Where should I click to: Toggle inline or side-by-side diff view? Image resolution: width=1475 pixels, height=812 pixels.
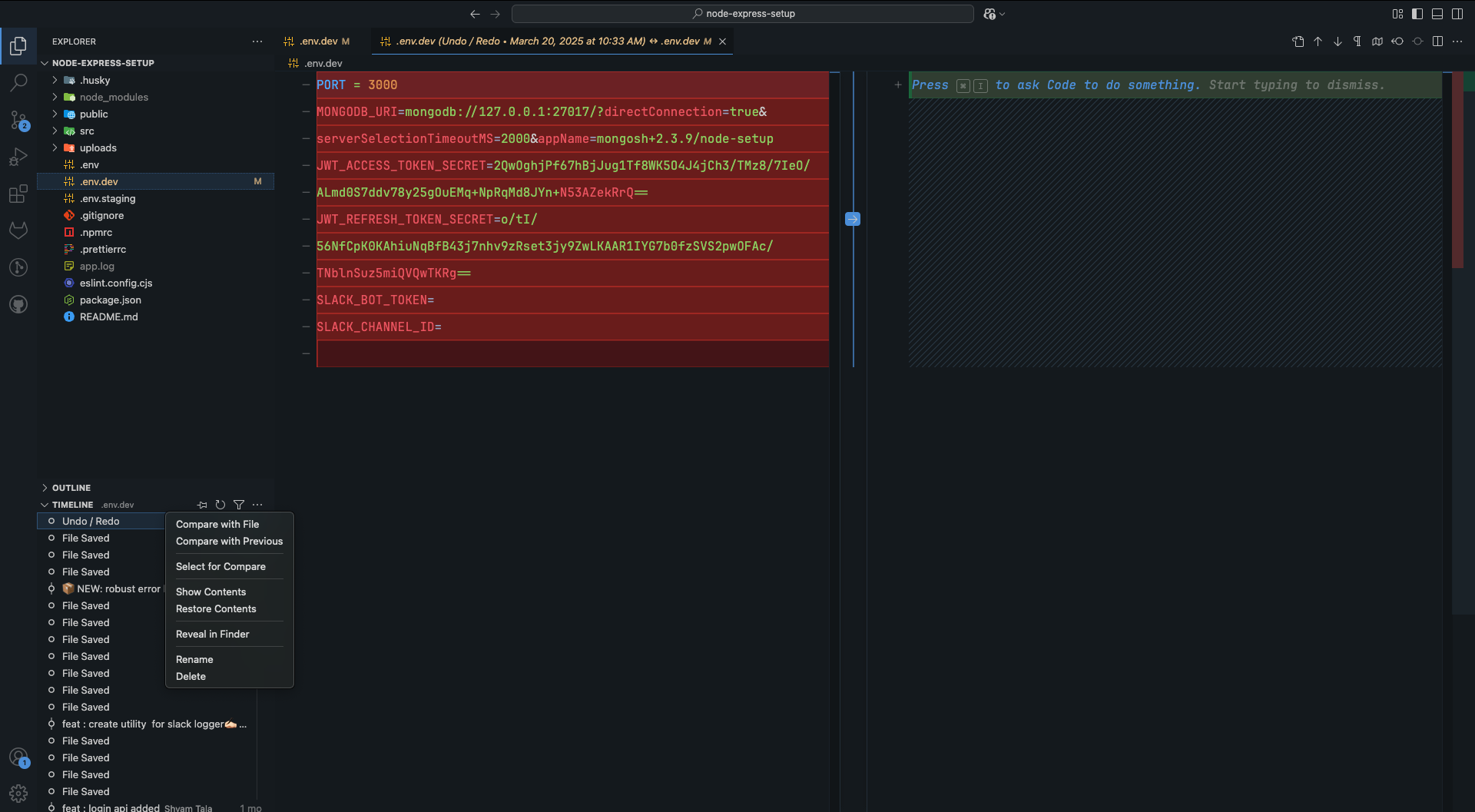pyautogui.click(x=1437, y=41)
